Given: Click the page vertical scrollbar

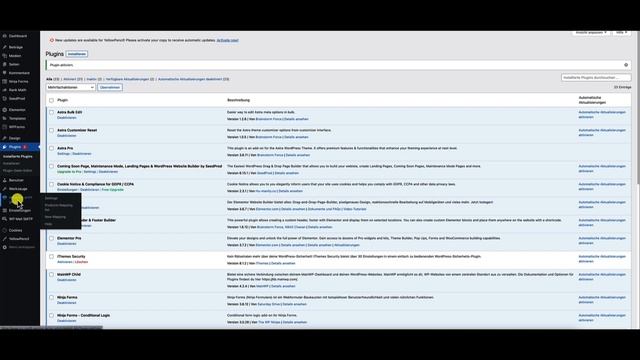Looking at the screenshot, I should pos(638,106).
